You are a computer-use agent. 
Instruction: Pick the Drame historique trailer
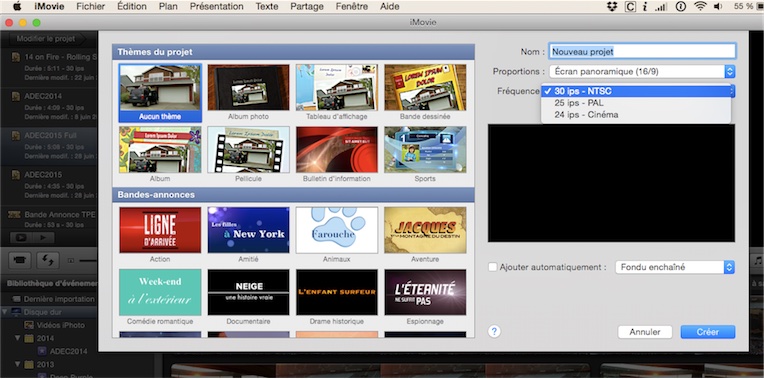337,292
